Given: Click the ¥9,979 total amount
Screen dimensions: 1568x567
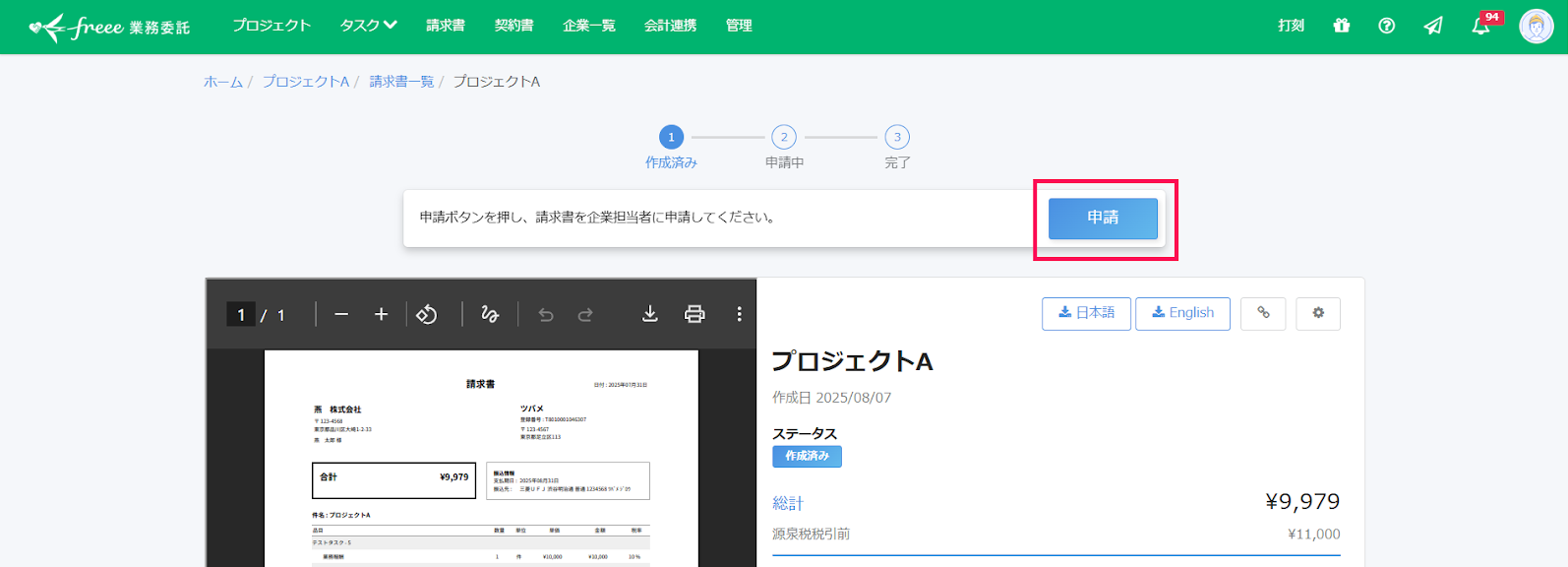Looking at the screenshot, I should coord(1302,501).
